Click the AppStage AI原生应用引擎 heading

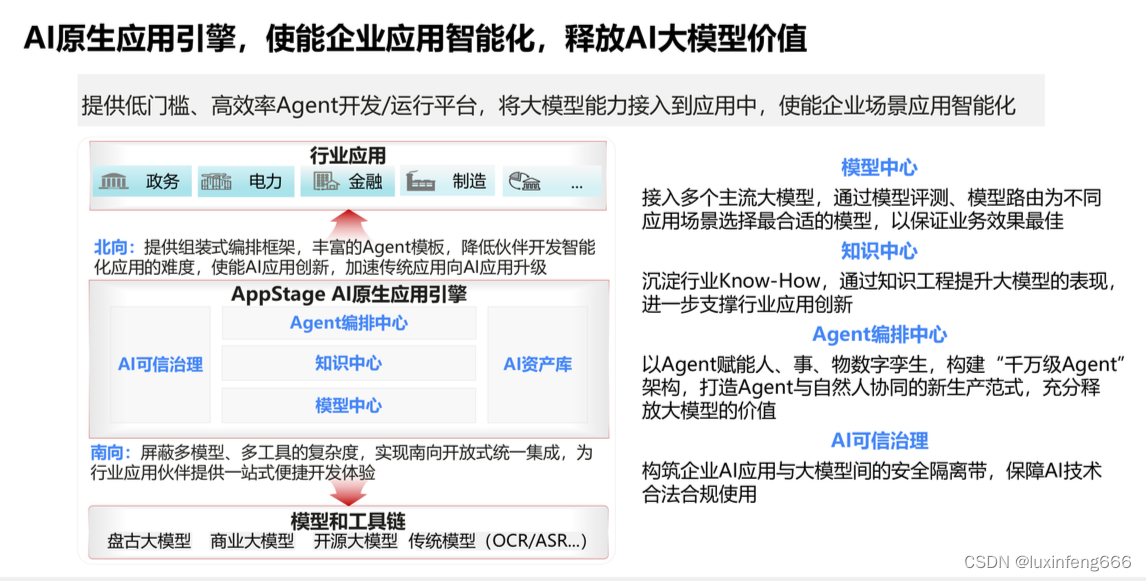[349, 294]
